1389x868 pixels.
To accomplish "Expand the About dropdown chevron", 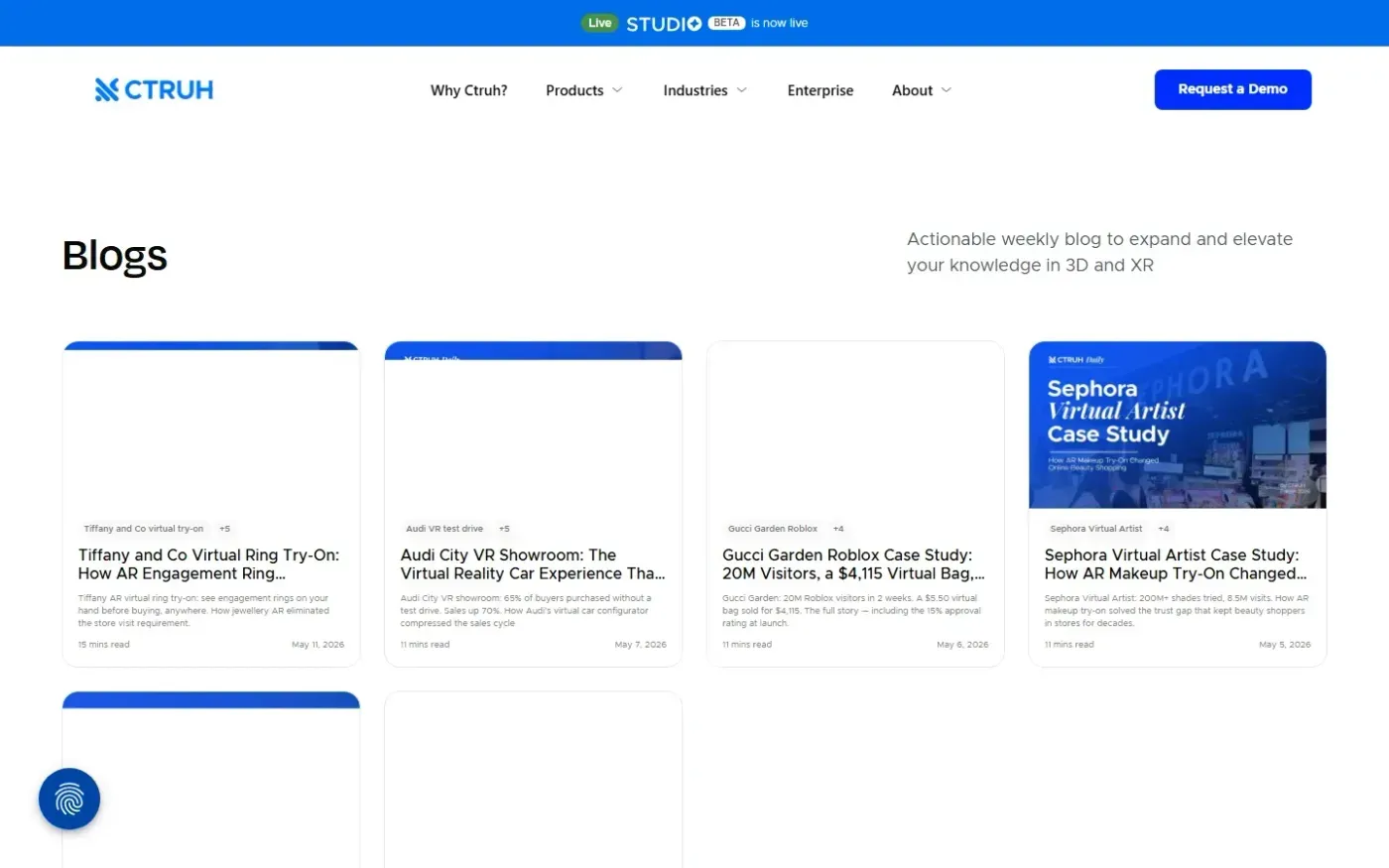I will (x=947, y=90).
